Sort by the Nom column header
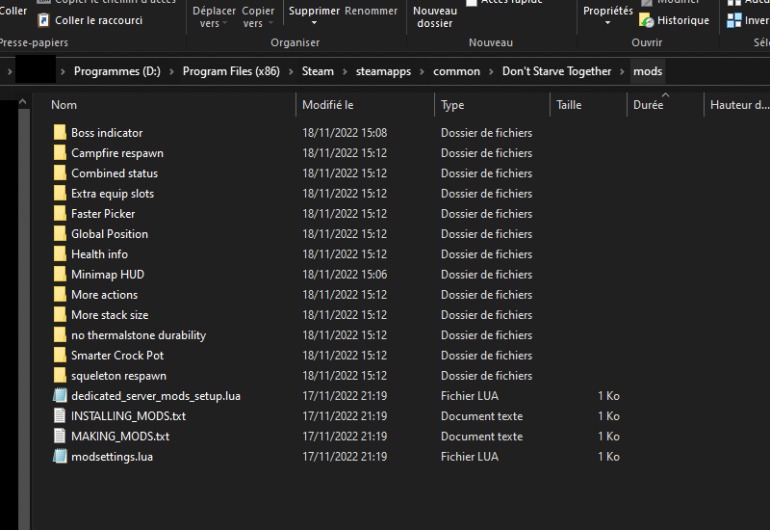 pos(64,105)
